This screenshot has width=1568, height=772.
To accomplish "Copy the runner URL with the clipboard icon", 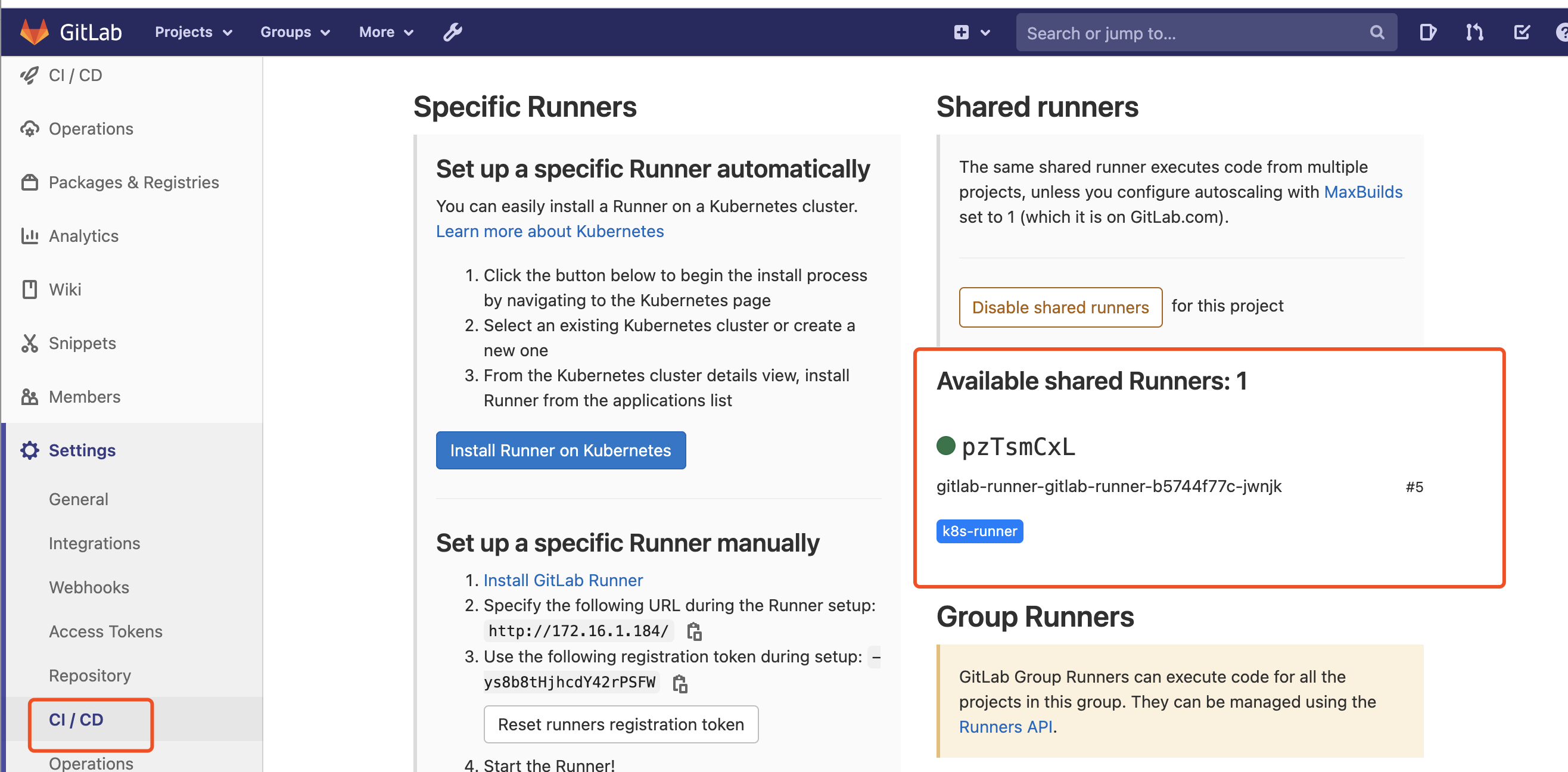I will point(694,631).
